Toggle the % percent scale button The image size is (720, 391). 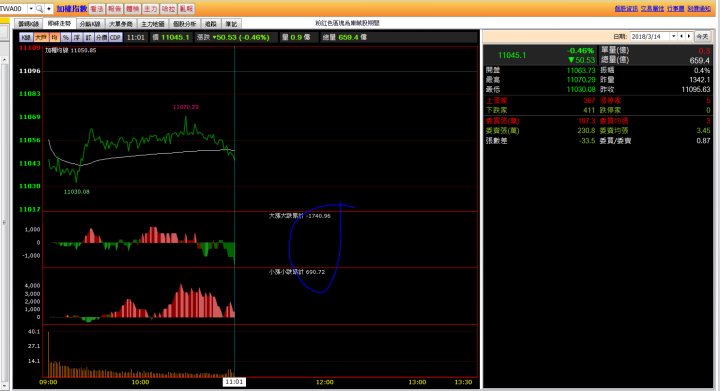66,38
